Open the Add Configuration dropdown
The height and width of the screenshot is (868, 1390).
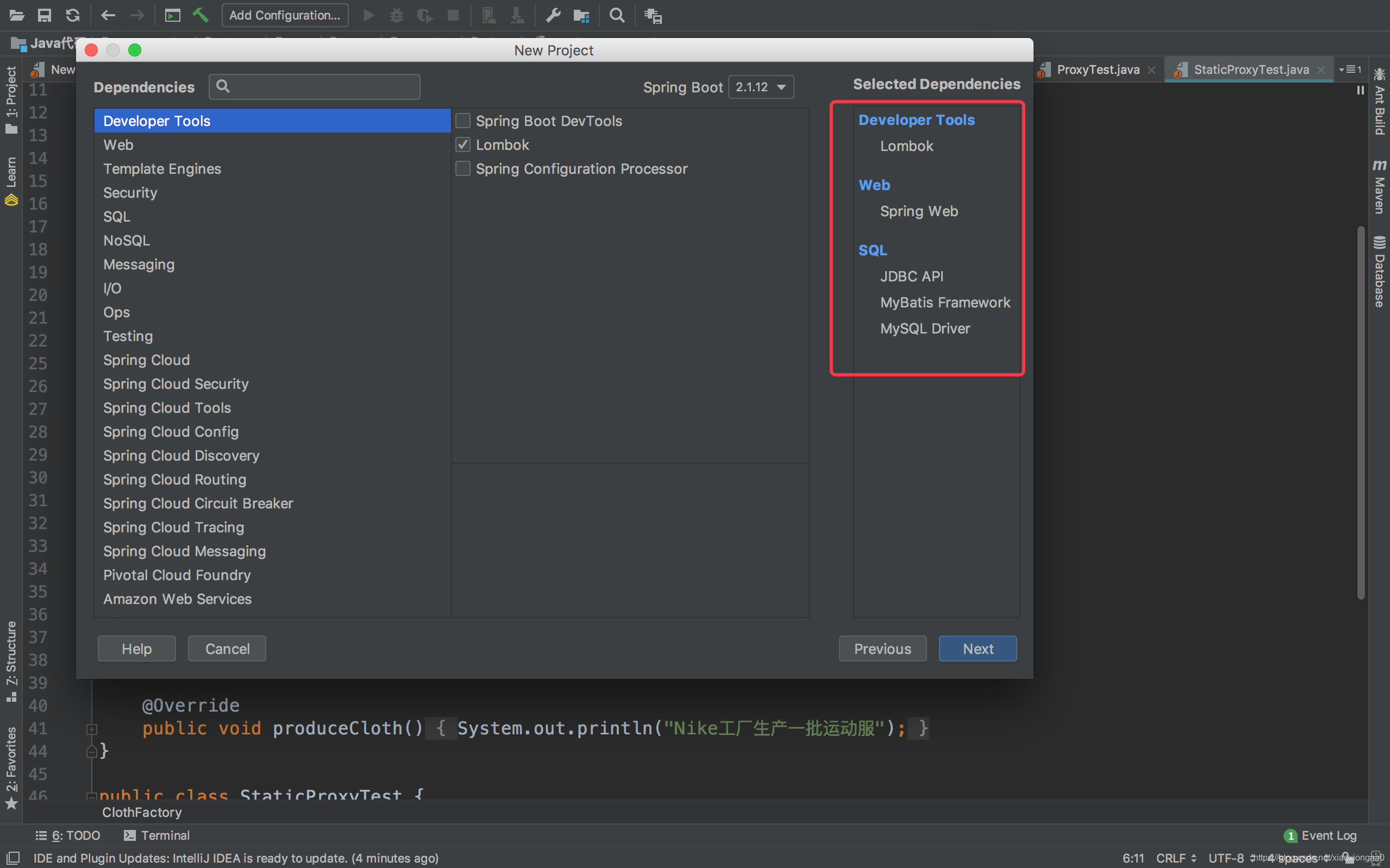(x=285, y=16)
